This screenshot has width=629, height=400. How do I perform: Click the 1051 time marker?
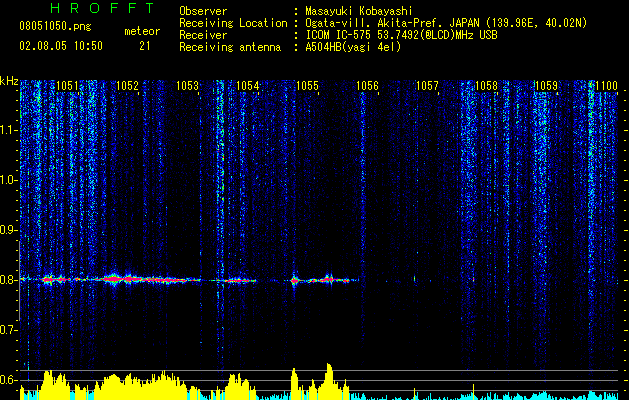[x=67, y=85]
